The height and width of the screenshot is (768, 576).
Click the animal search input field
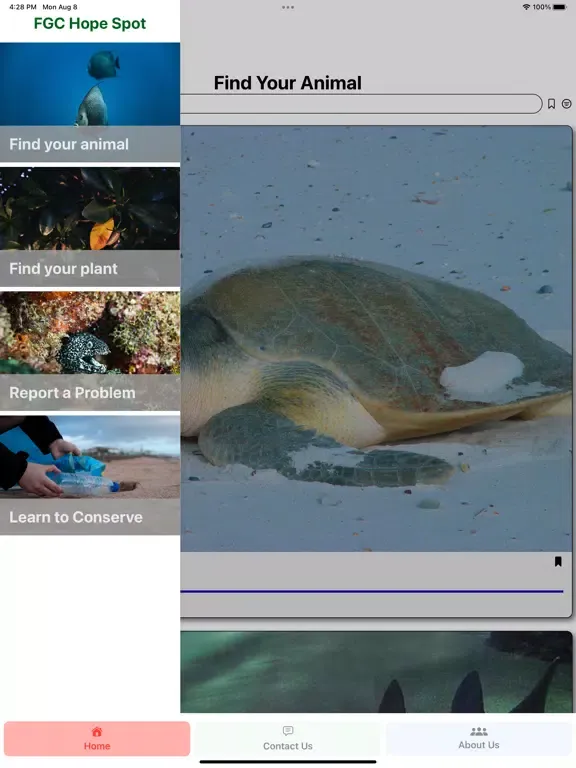pyautogui.click(x=361, y=104)
